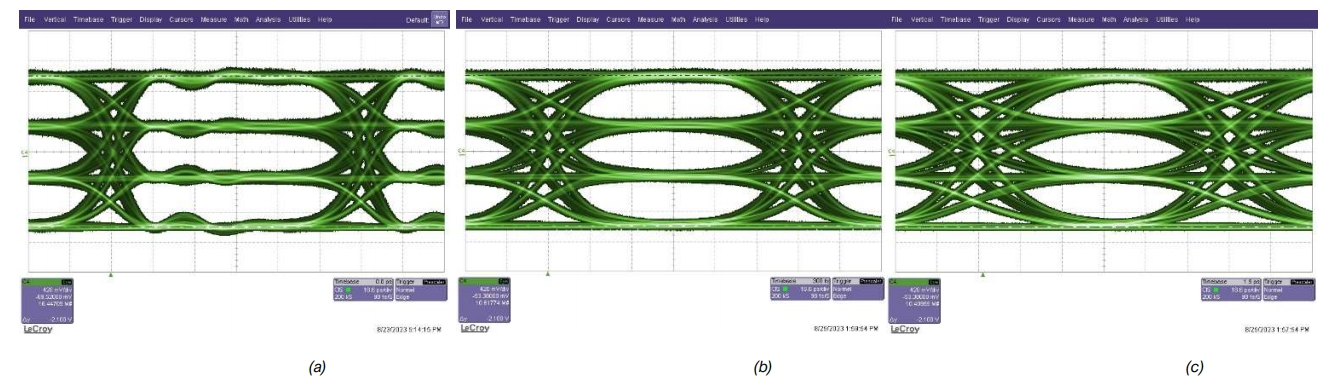Click the green trigger delay marker under waveform (c)
The width and height of the screenshot is (1323, 388).
coord(983,273)
